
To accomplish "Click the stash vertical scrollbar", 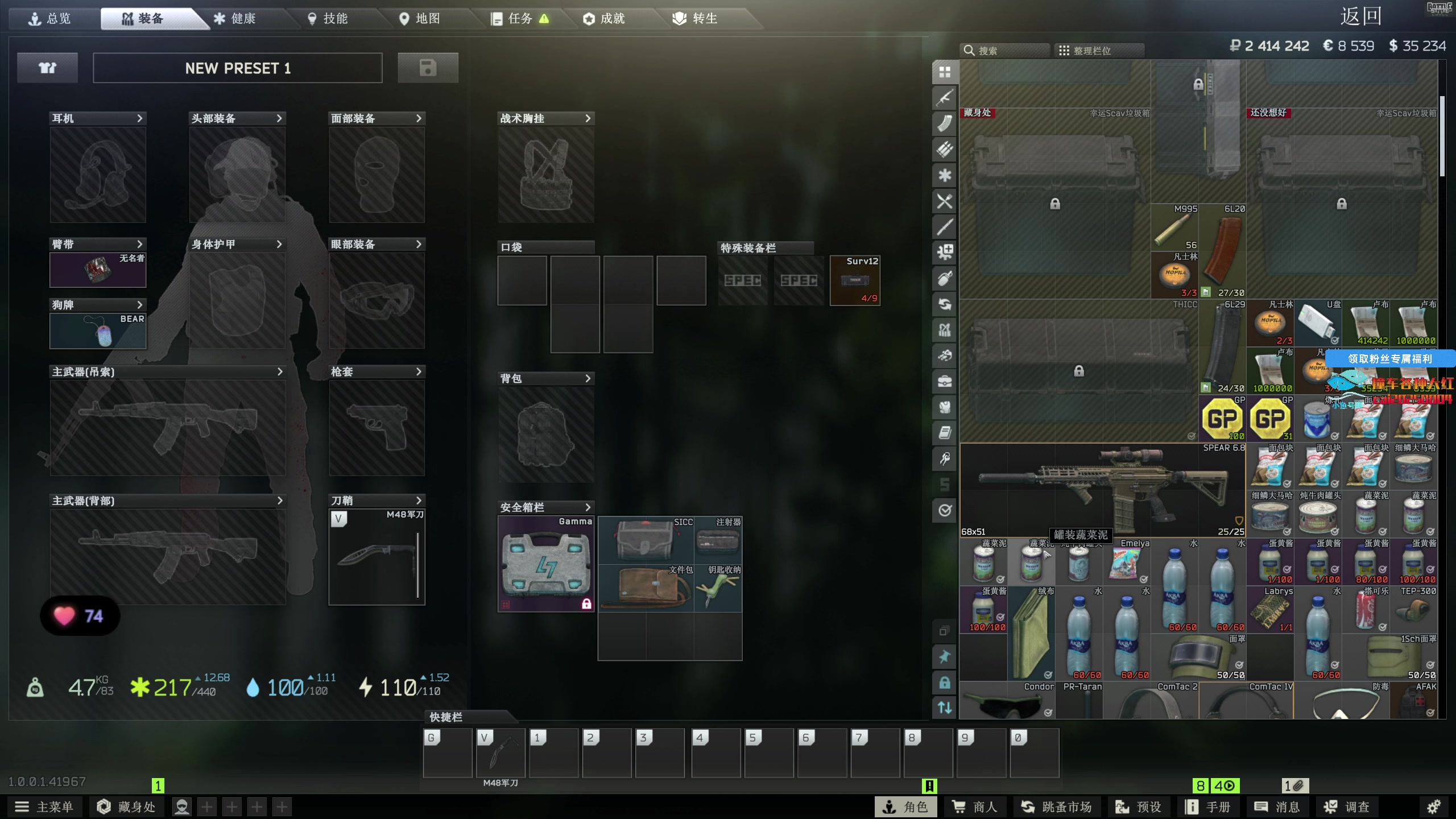I will click(1442, 136).
